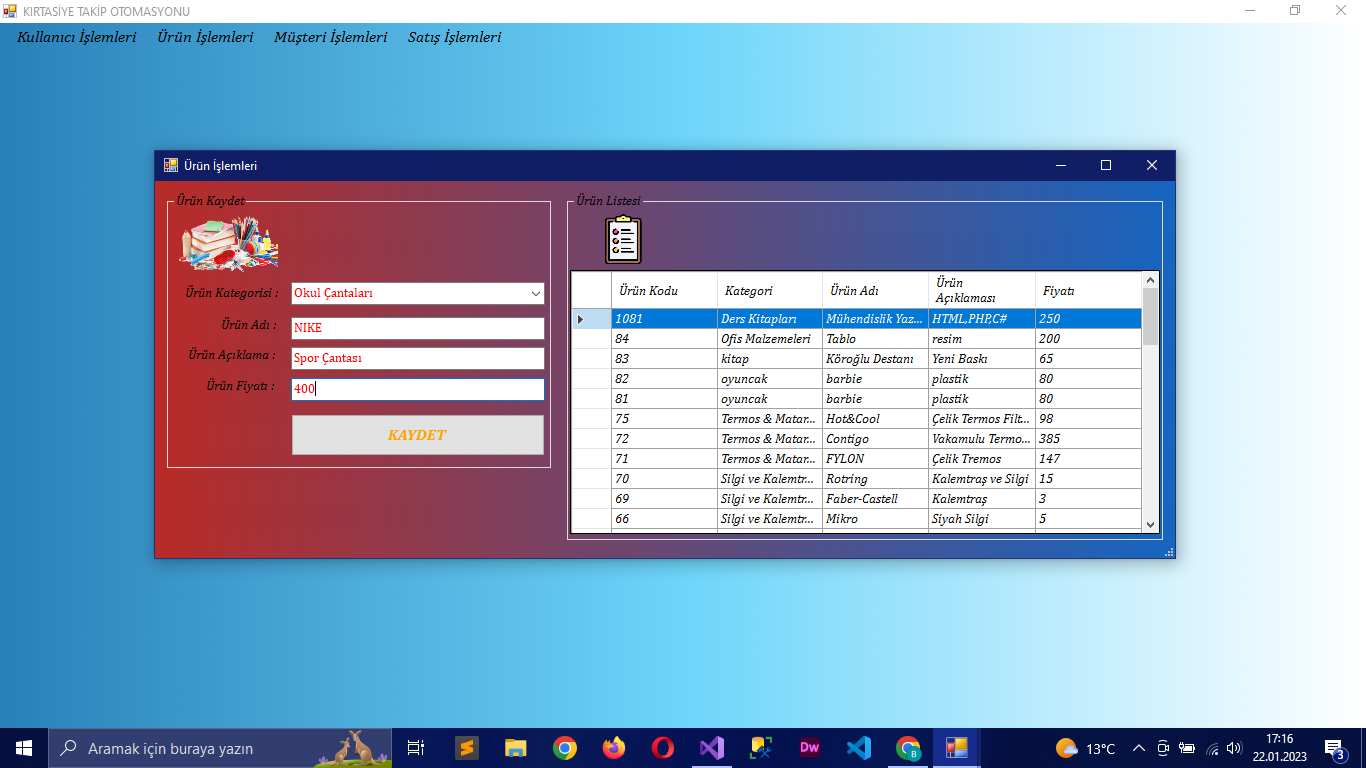The height and width of the screenshot is (768, 1366).
Task: Open Dreamweaver from the taskbar
Action: [x=809, y=748]
